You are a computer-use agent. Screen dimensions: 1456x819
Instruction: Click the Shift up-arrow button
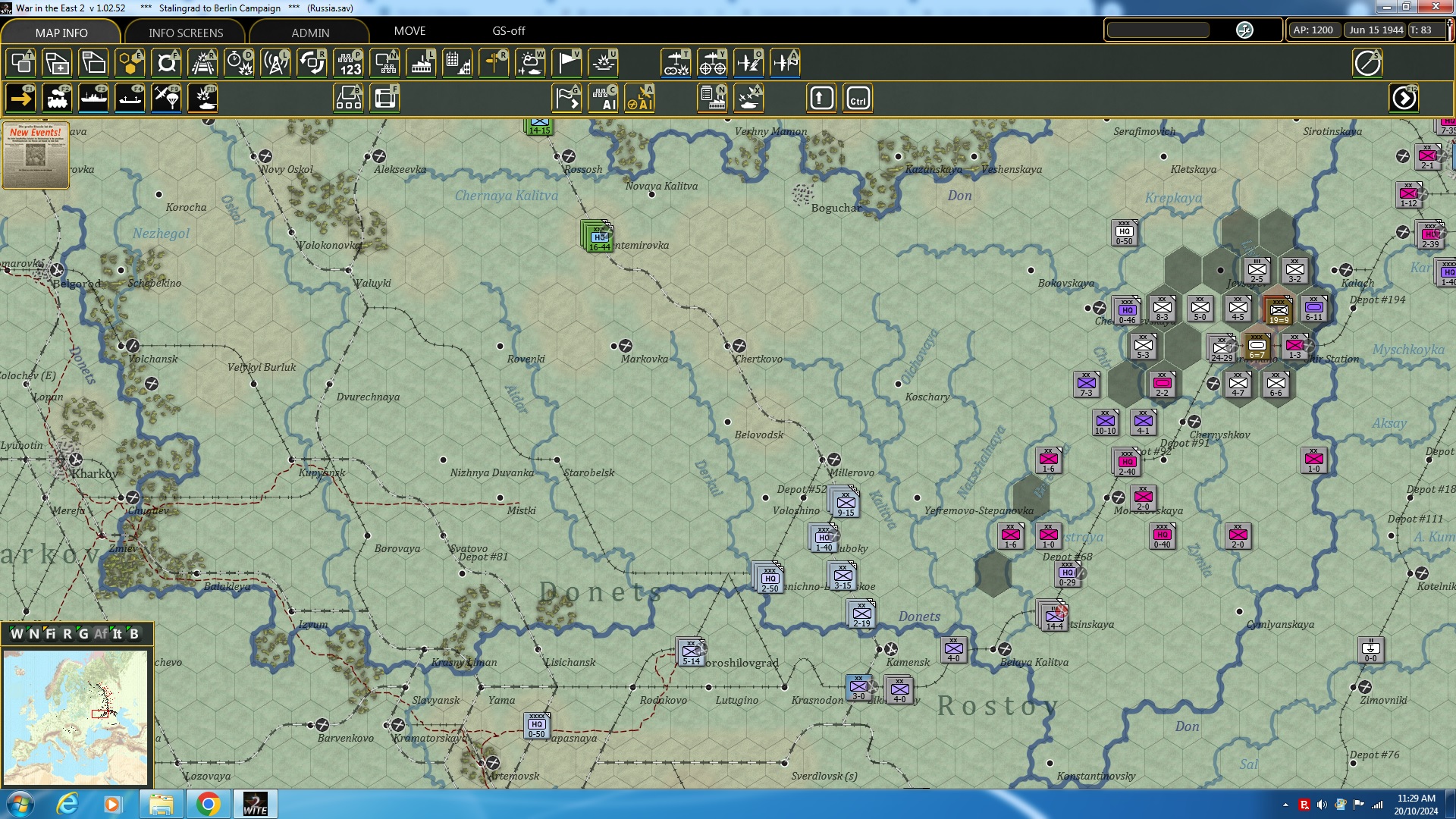[821, 99]
